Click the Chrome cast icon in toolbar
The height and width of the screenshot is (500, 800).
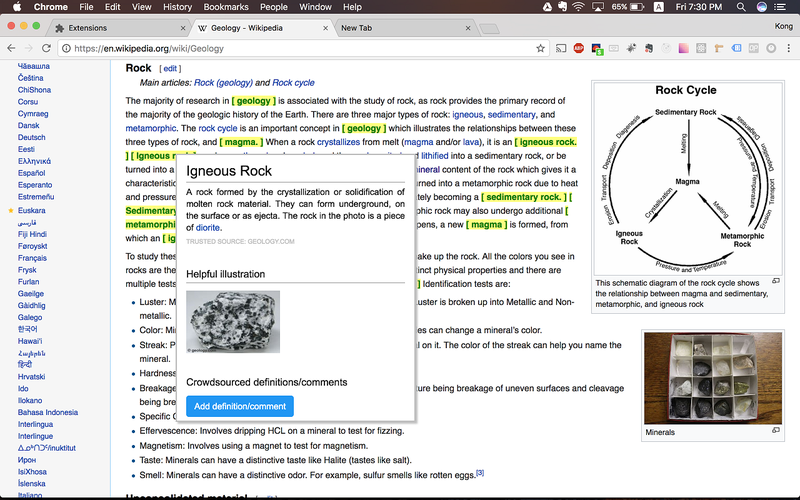coord(562,48)
